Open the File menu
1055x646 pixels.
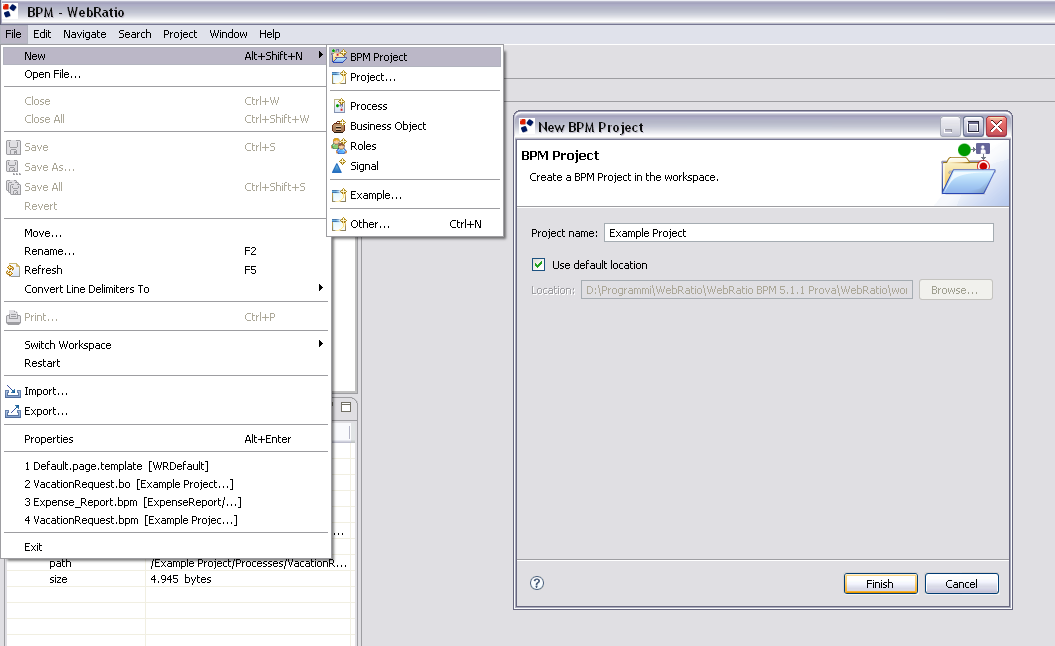pyautogui.click(x=13, y=34)
